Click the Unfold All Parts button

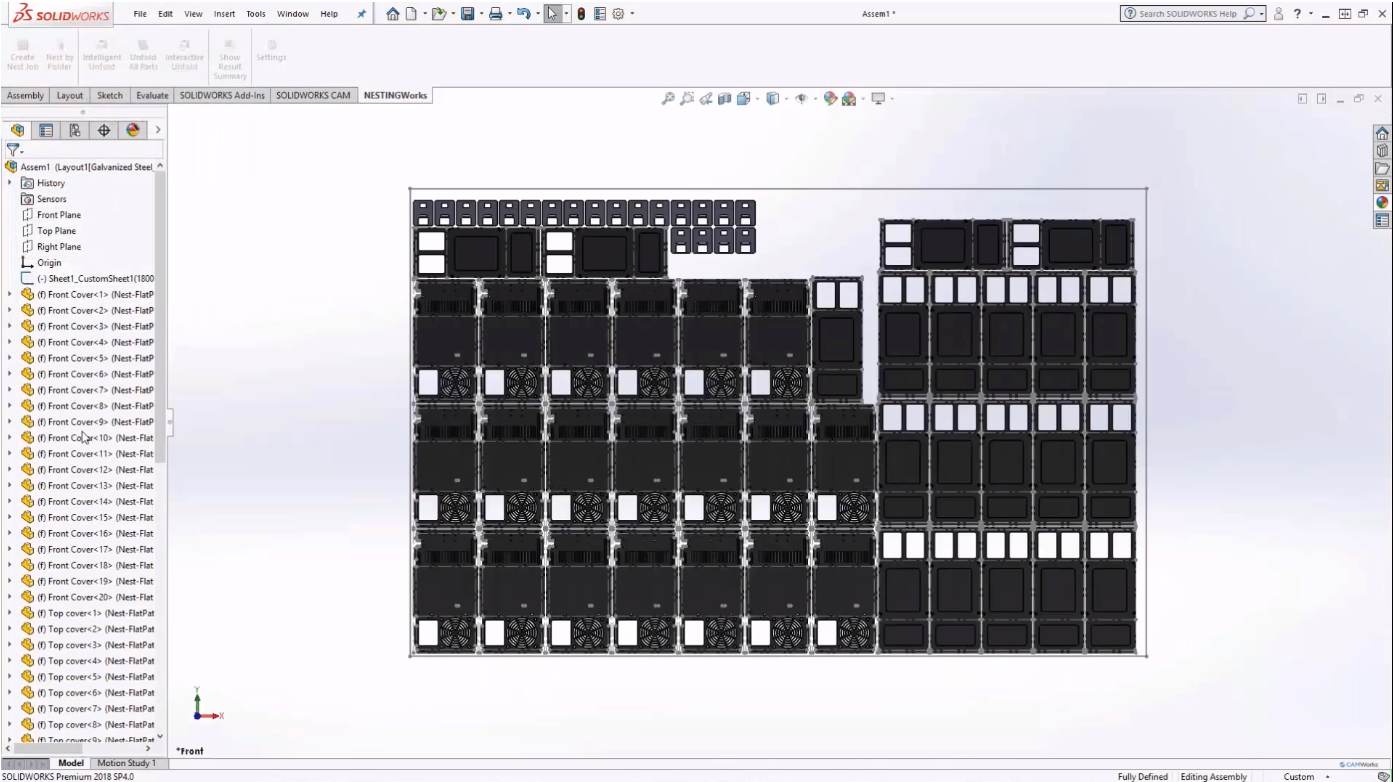pyautogui.click(x=143, y=56)
